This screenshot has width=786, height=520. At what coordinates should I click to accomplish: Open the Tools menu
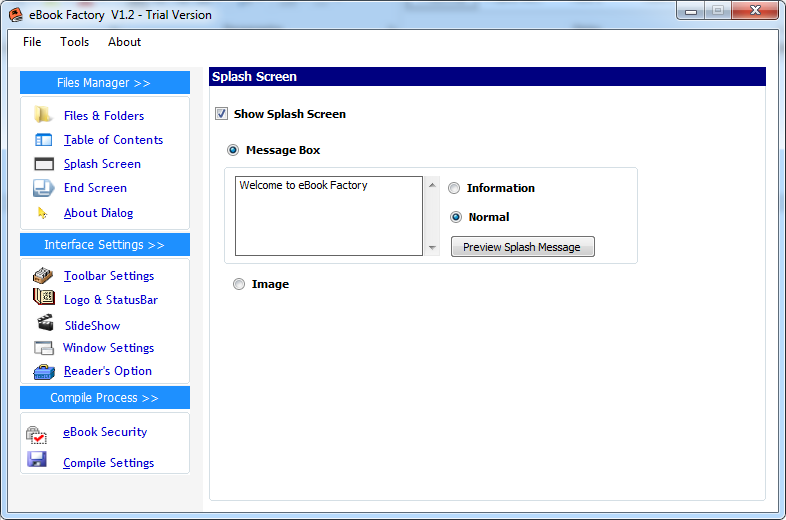pyautogui.click(x=75, y=42)
